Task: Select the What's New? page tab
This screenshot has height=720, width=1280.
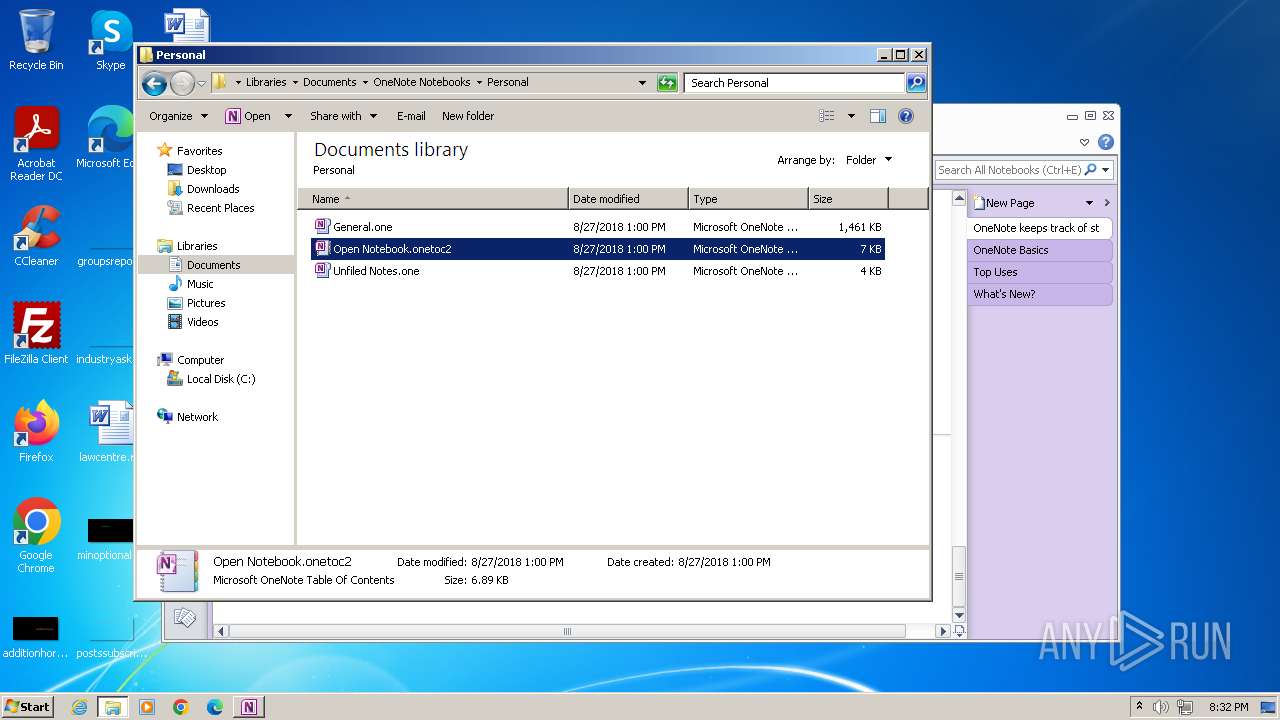Action: [1040, 294]
